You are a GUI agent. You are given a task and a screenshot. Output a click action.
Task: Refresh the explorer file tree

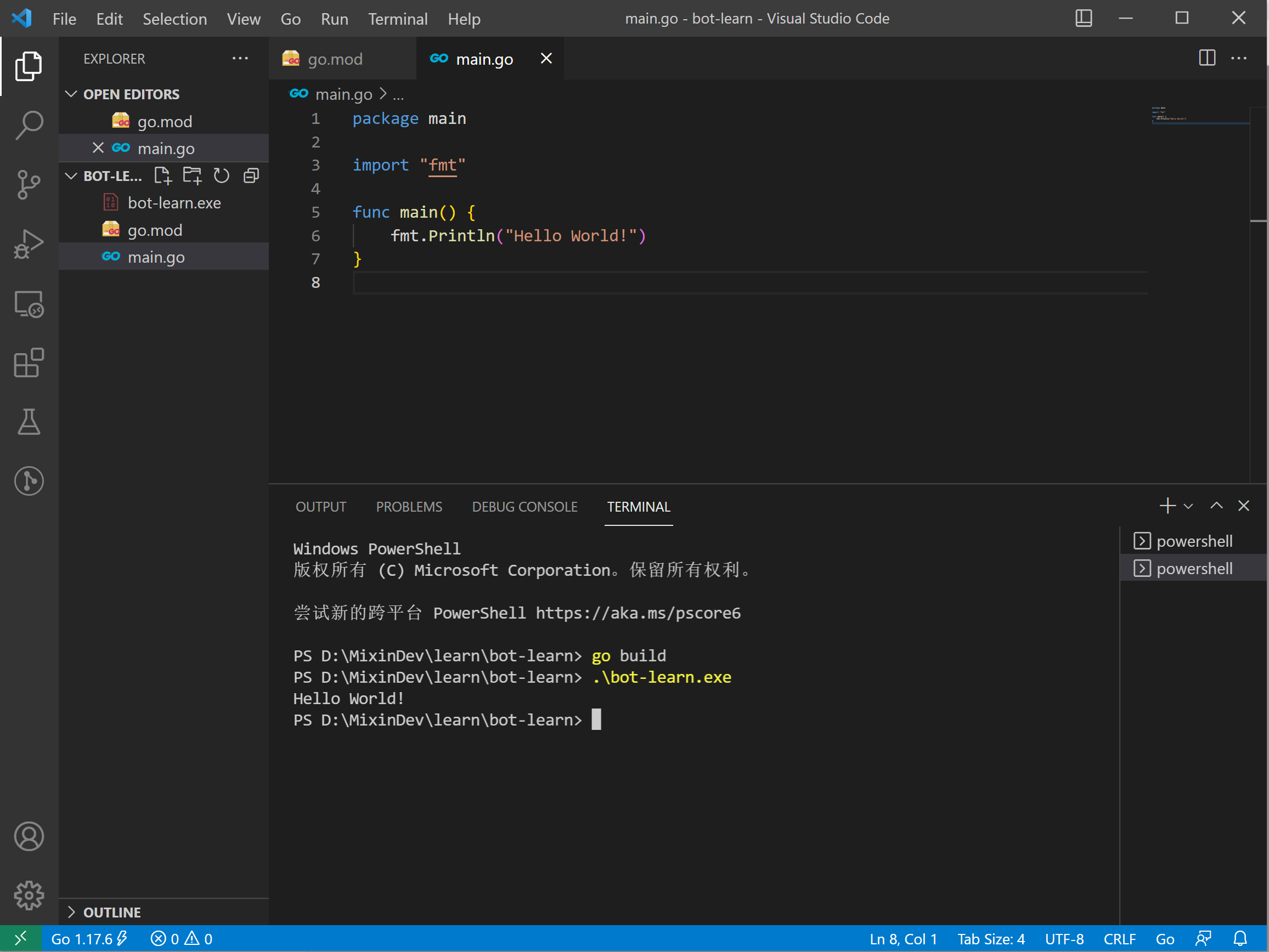(222, 175)
